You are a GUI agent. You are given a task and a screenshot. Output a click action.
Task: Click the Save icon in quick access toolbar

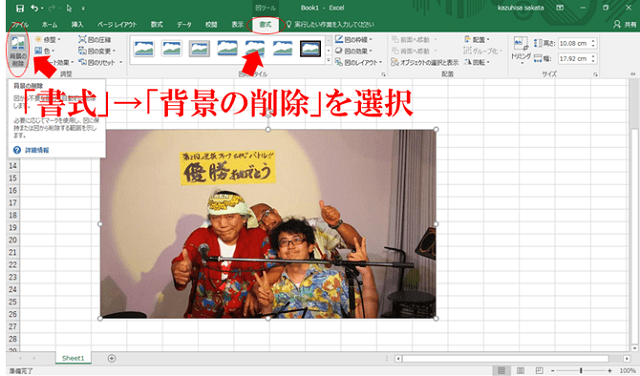coord(20,8)
